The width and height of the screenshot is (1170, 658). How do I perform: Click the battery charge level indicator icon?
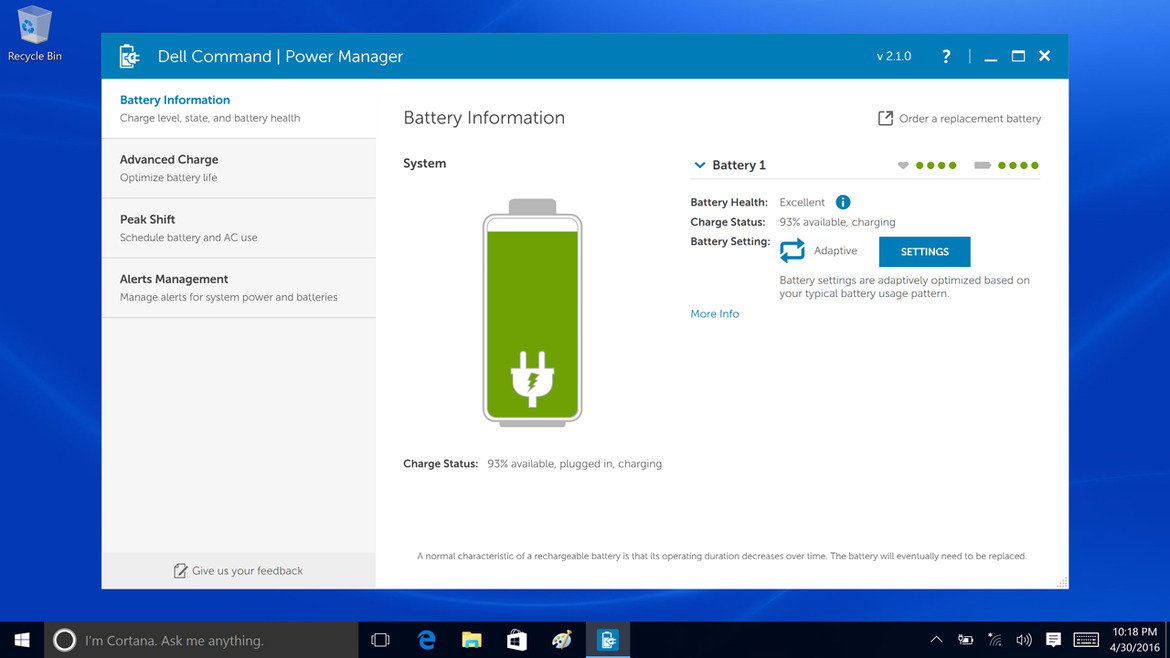pos(982,165)
